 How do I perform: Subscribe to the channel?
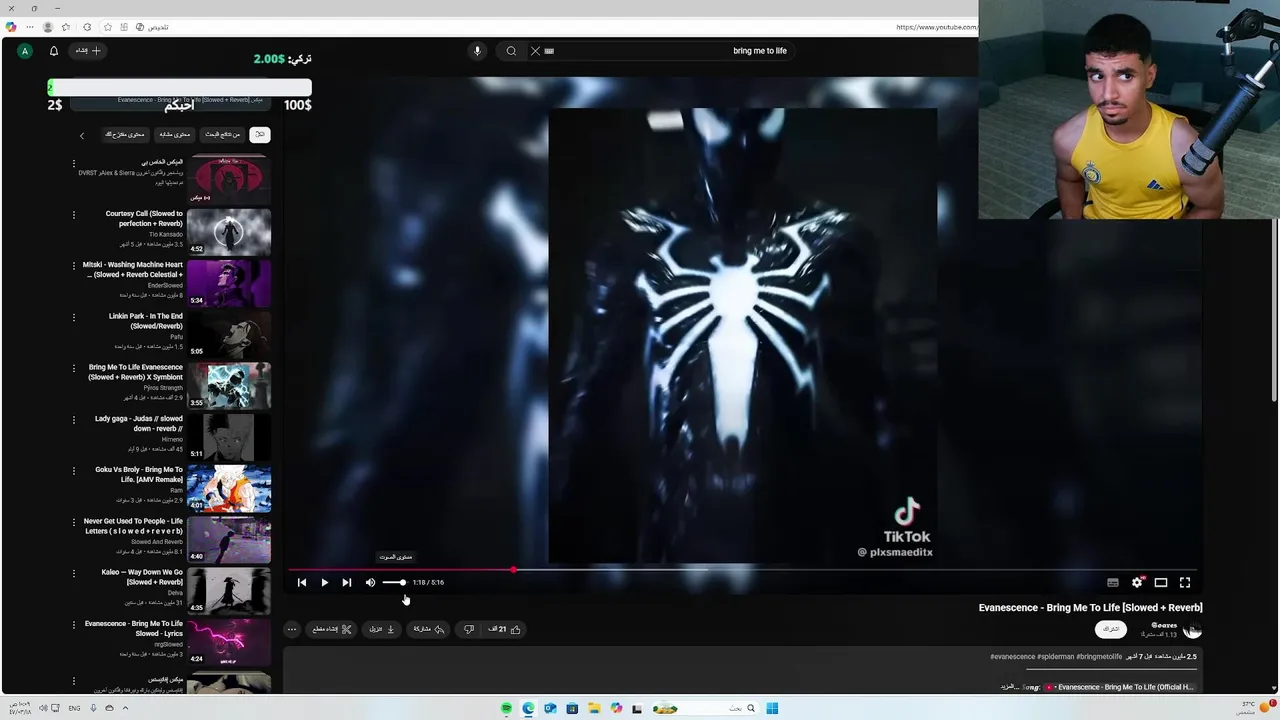[1111, 629]
